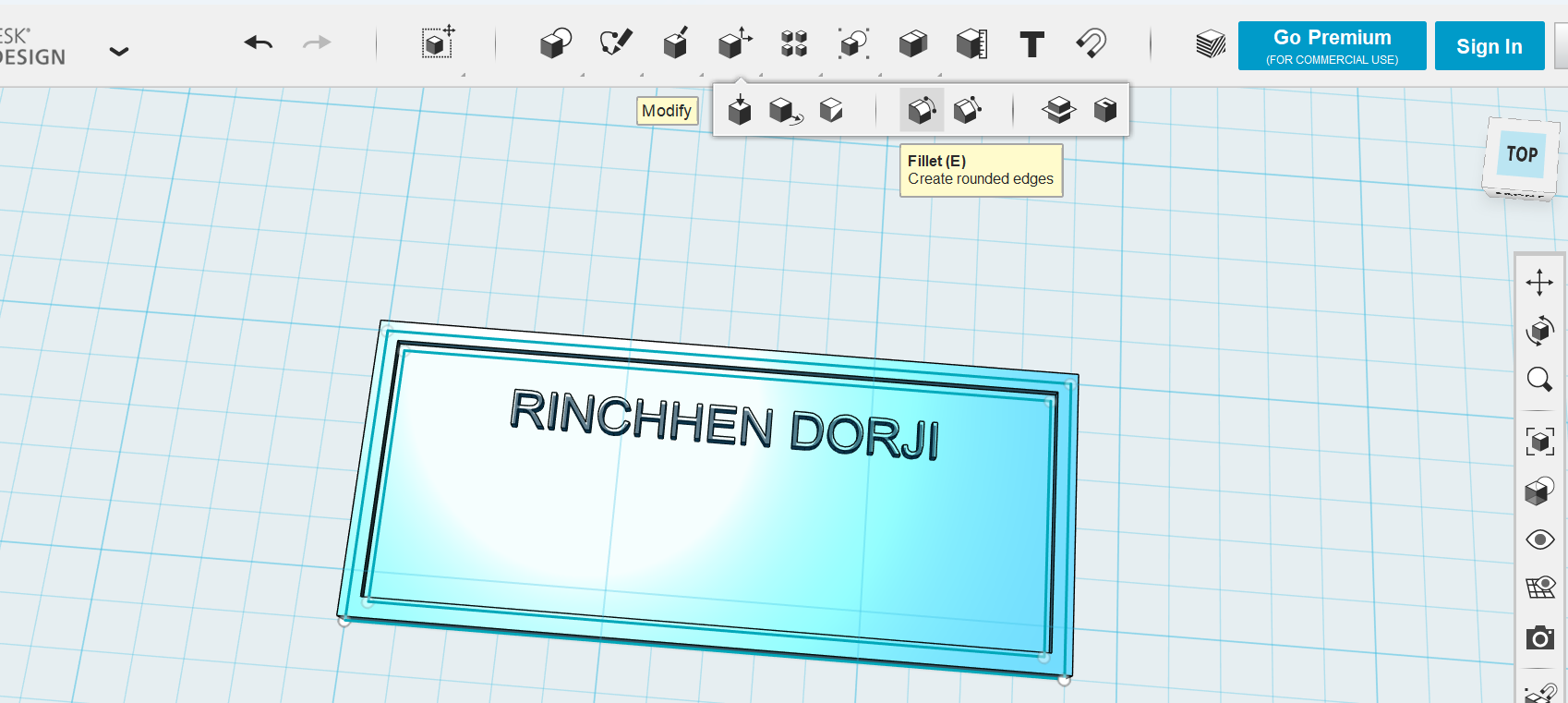
Task: Select Tweak in Modify flyout
Action: coord(786,111)
